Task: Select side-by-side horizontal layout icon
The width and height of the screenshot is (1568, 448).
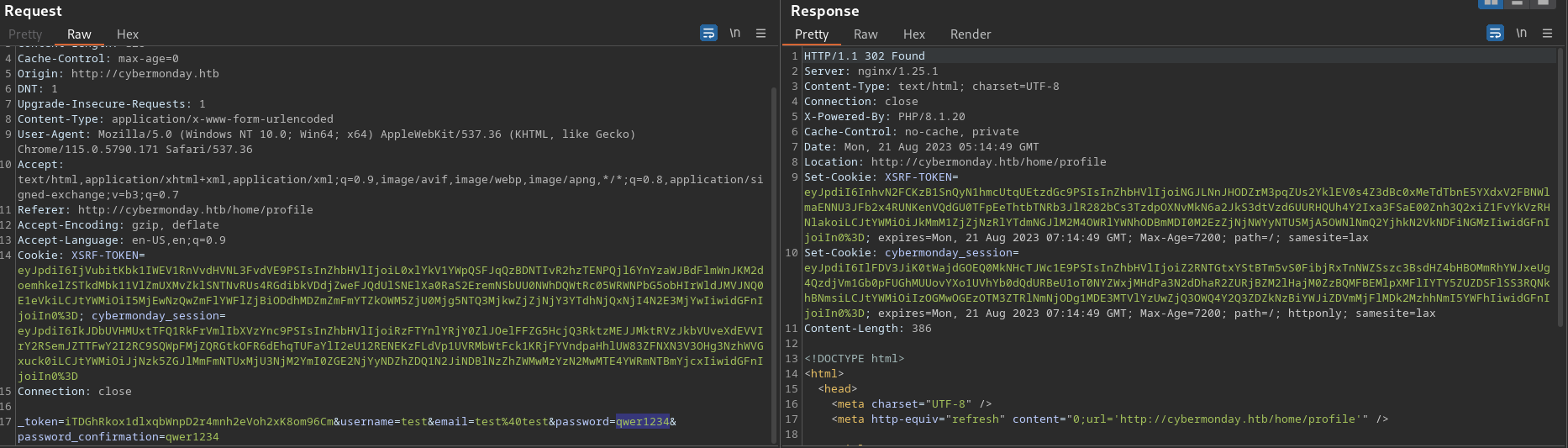Action: click(1492, 3)
